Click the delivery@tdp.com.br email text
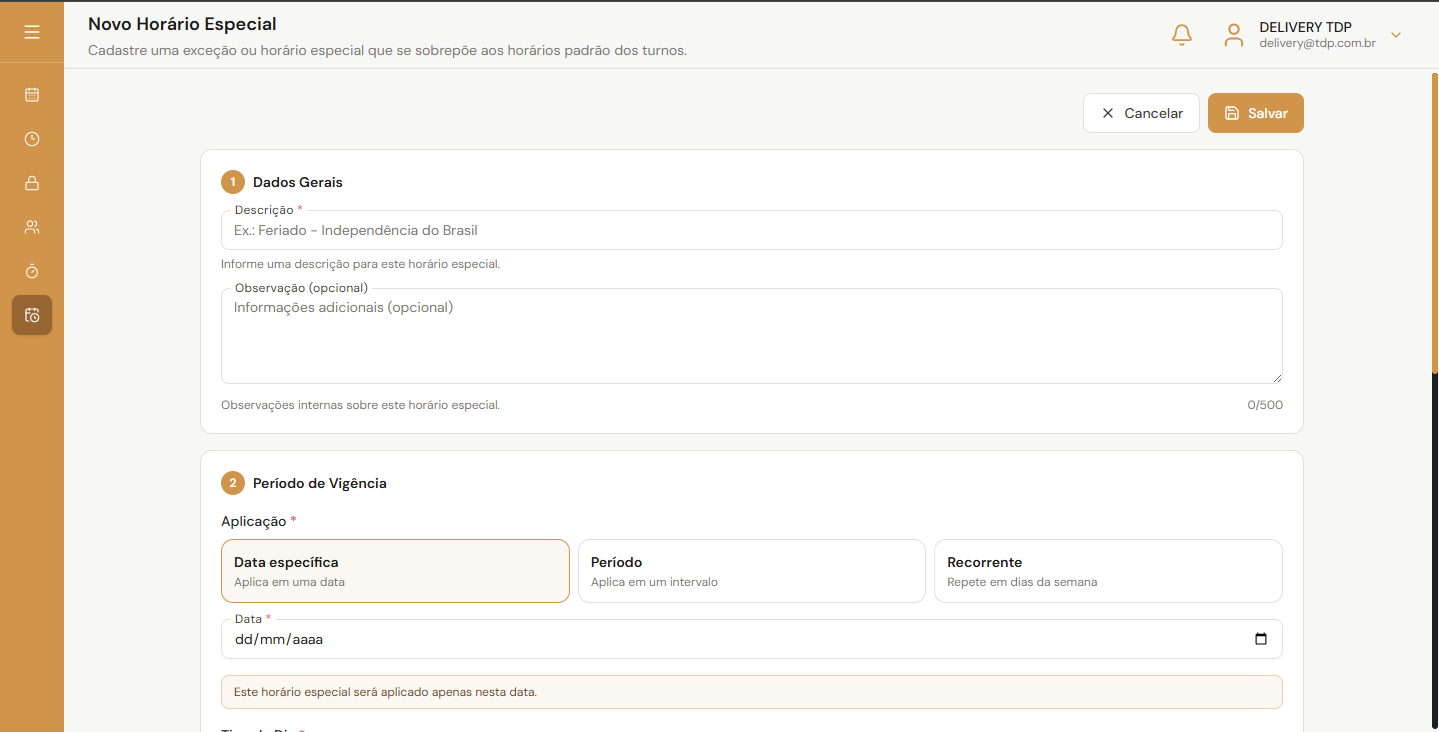The height and width of the screenshot is (732, 1439). 1317,43
